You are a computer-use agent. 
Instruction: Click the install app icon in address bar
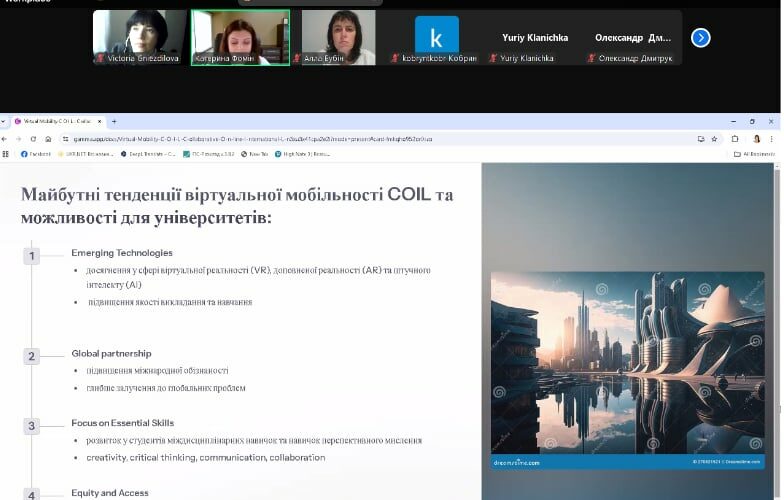pos(700,139)
